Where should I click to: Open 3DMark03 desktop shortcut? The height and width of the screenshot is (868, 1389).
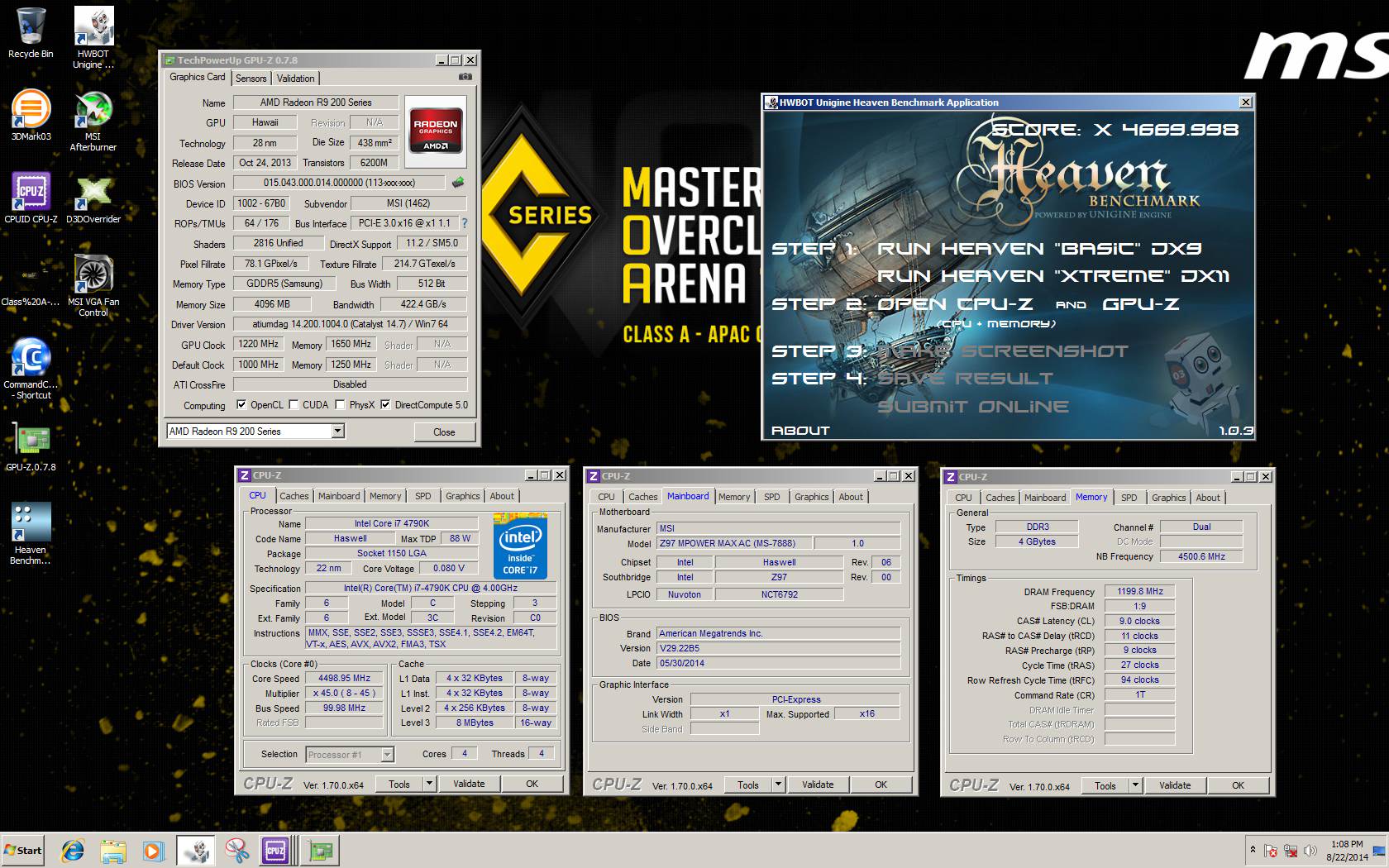click(x=31, y=116)
